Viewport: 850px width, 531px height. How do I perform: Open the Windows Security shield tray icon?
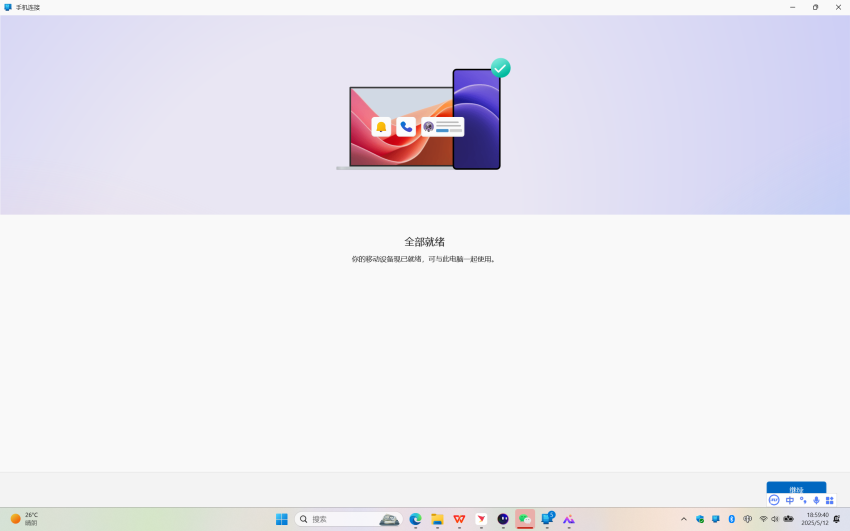pyautogui.click(x=700, y=519)
